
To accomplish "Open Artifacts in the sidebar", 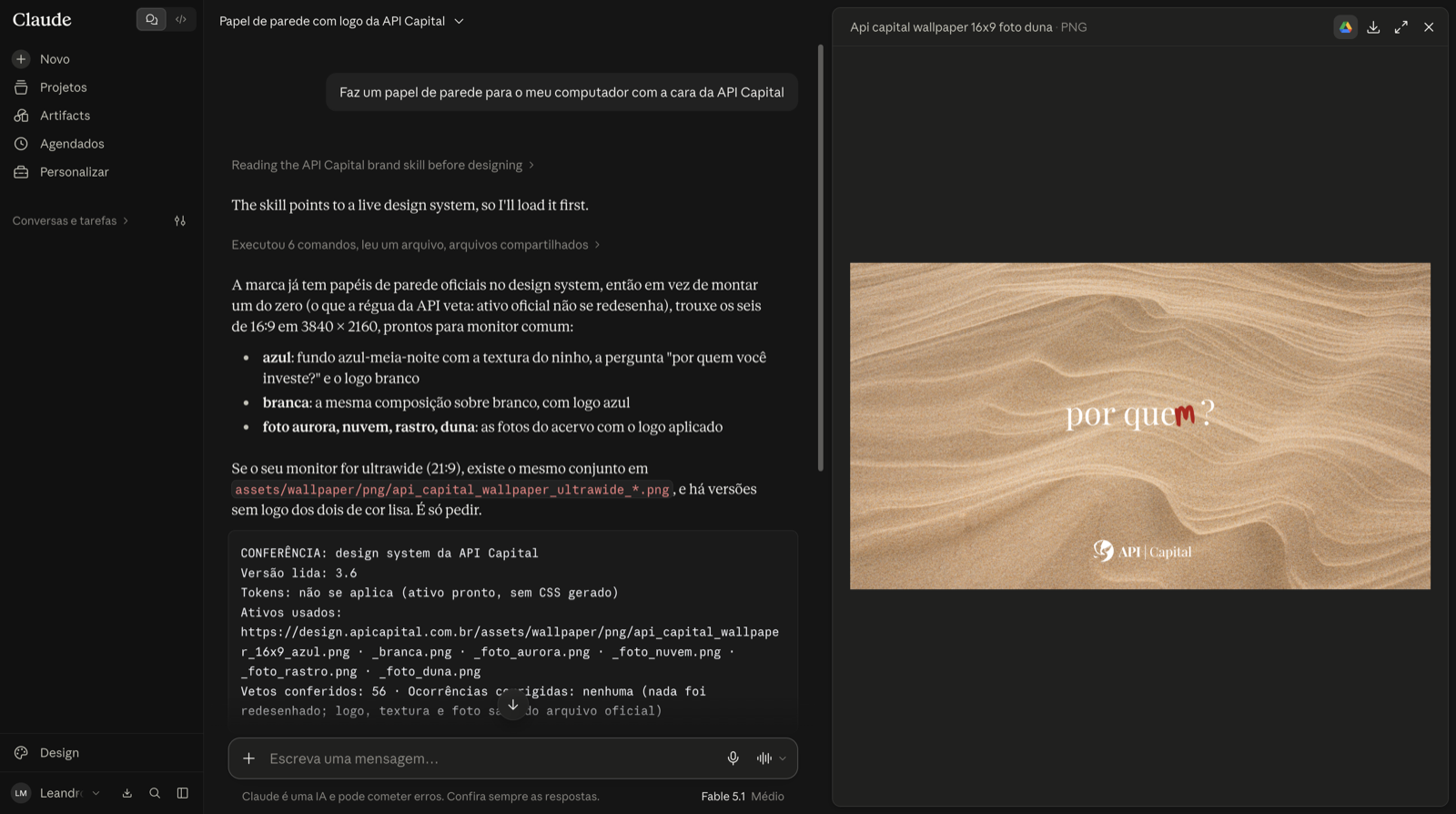I will point(65,116).
